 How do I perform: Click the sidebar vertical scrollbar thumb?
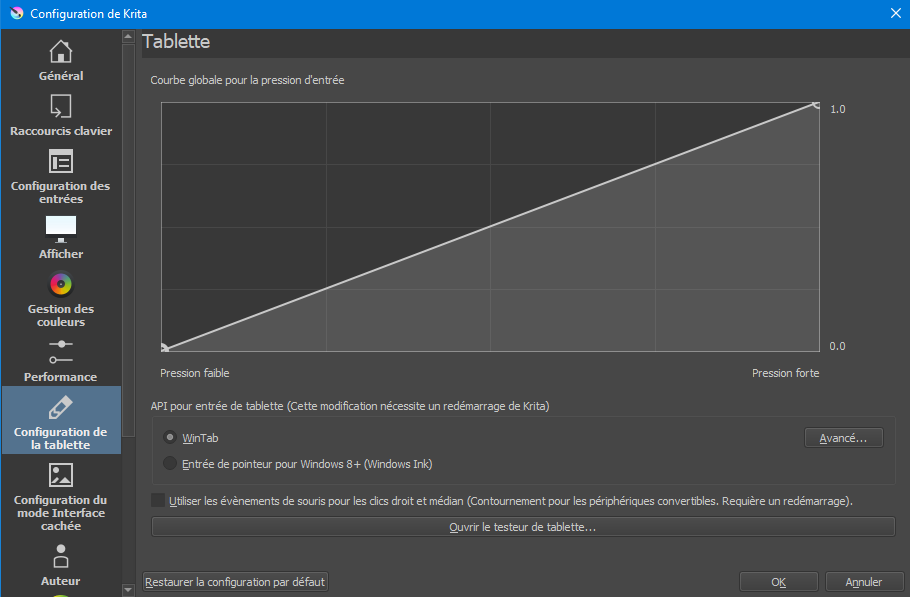[128, 240]
